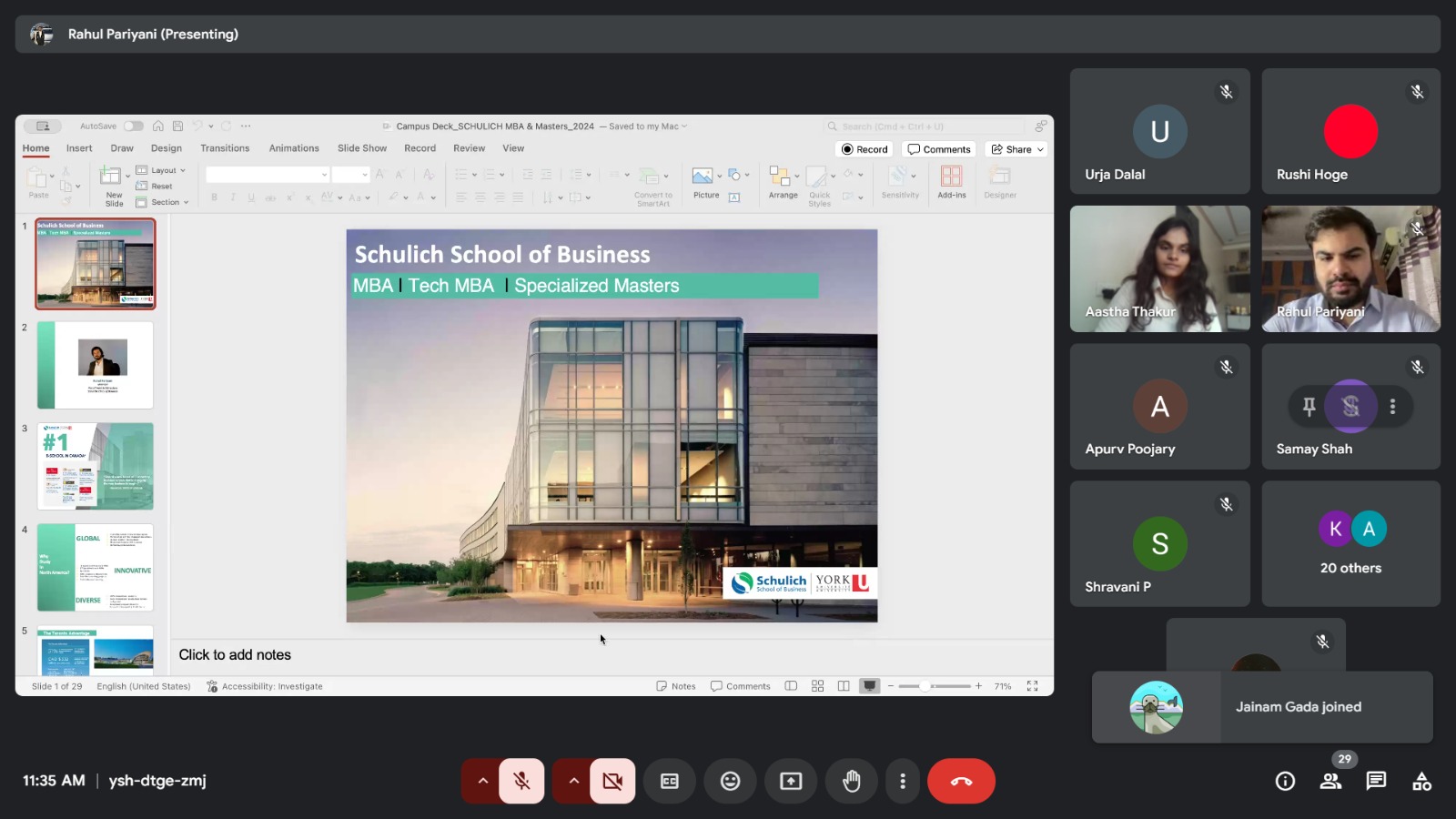The width and height of the screenshot is (1456, 819).
Task: Click the zoom slider in PowerPoint status bar
Action: (x=935, y=686)
